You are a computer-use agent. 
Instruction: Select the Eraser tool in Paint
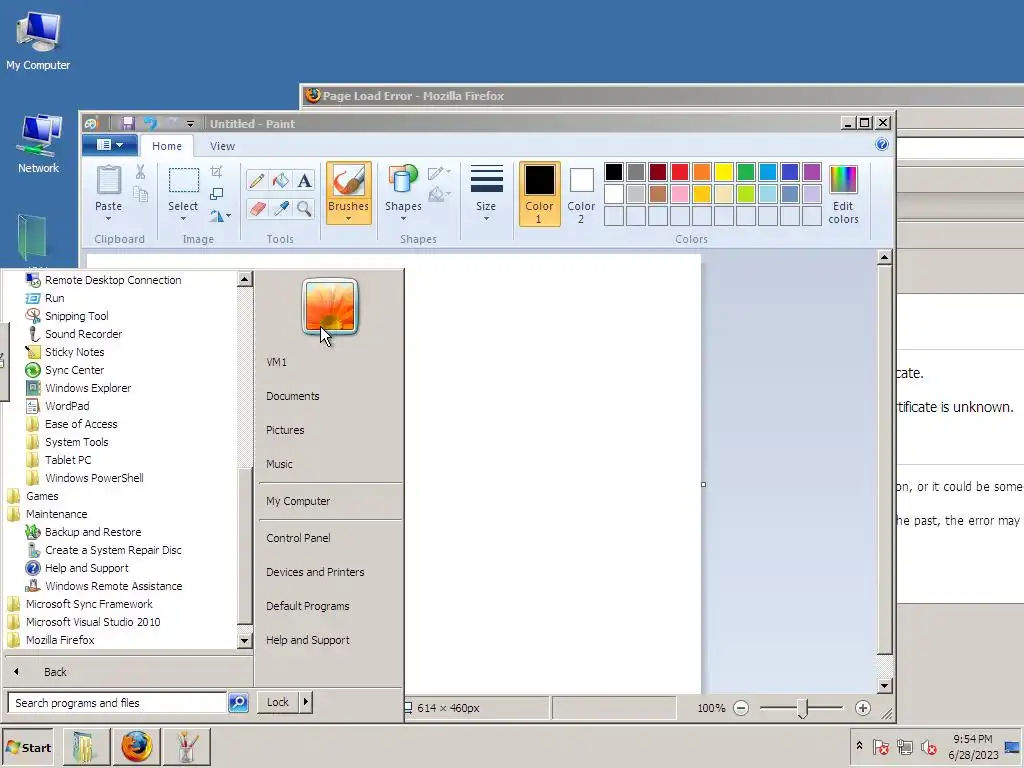pos(257,208)
